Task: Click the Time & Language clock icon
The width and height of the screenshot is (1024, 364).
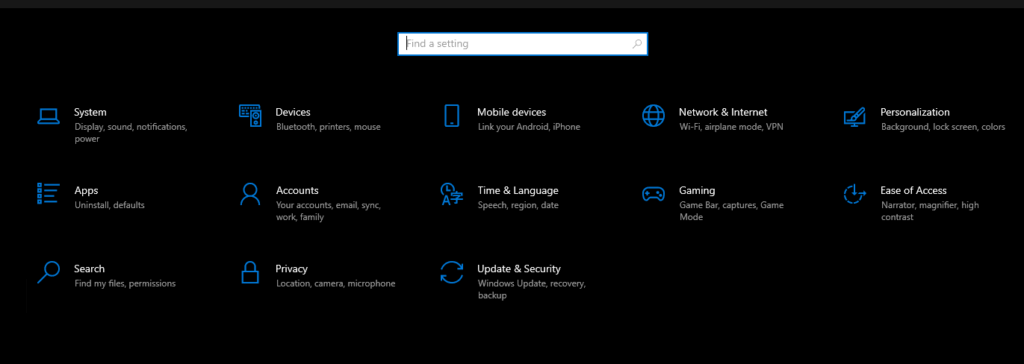Action: point(452,194)
